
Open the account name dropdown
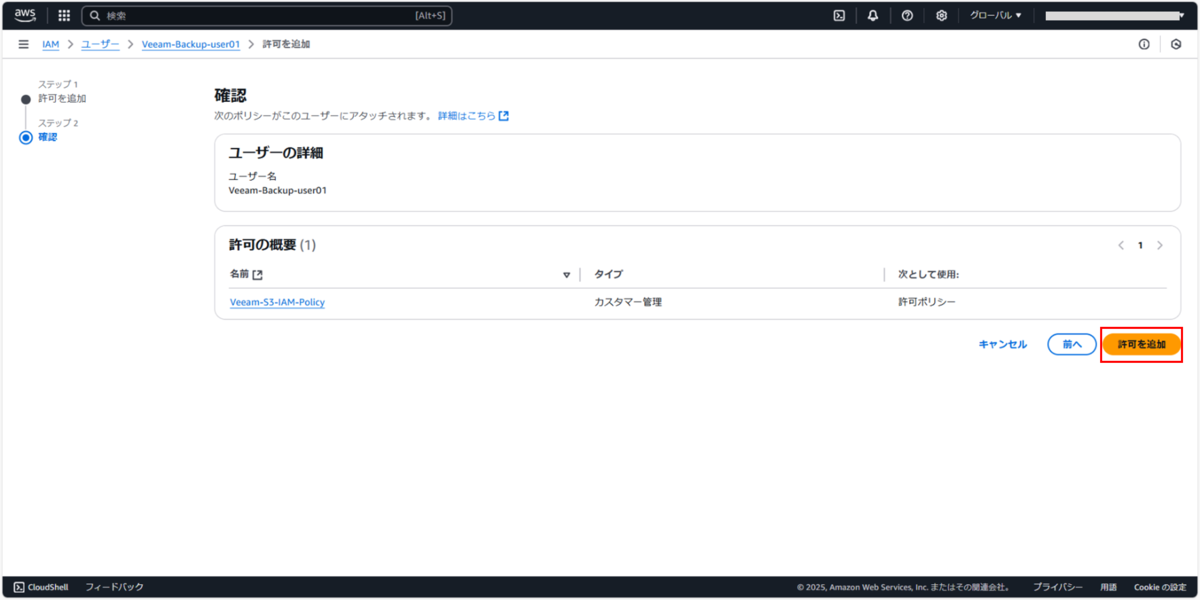point(1113,16)
